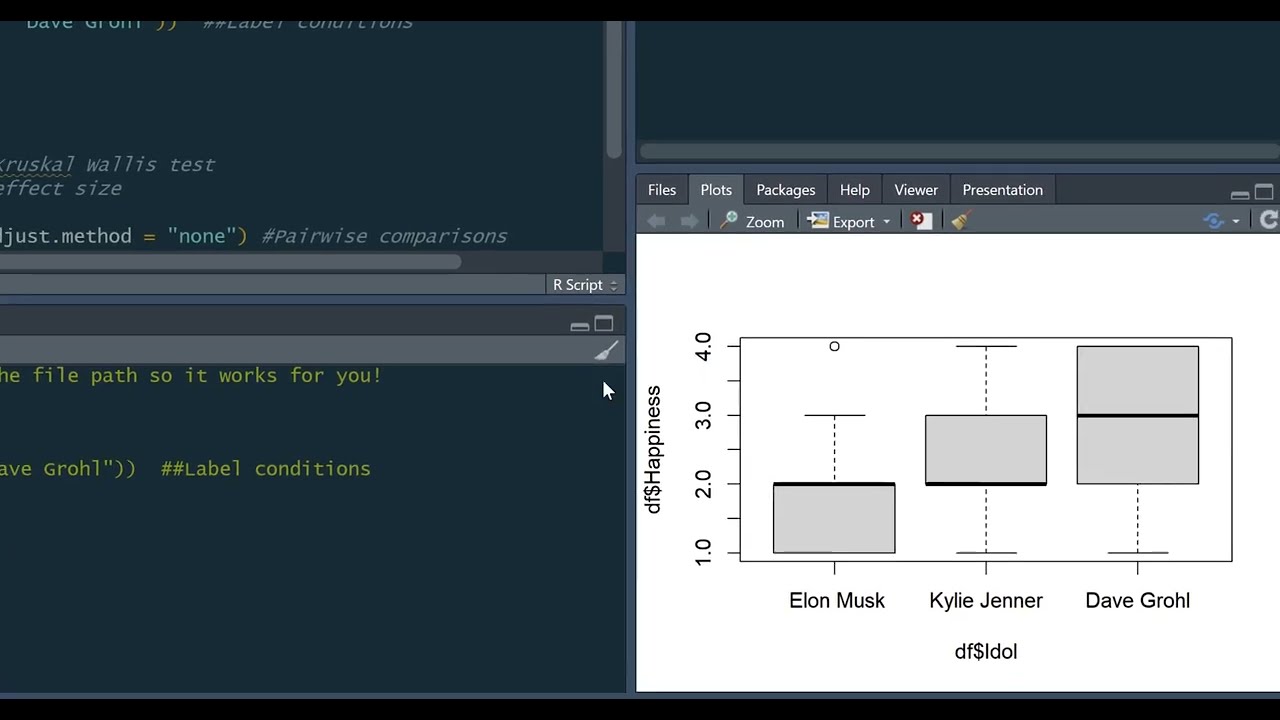1280x720 pixels.
Task: Clear all plots with broom icon
Action: click(961, 221)
